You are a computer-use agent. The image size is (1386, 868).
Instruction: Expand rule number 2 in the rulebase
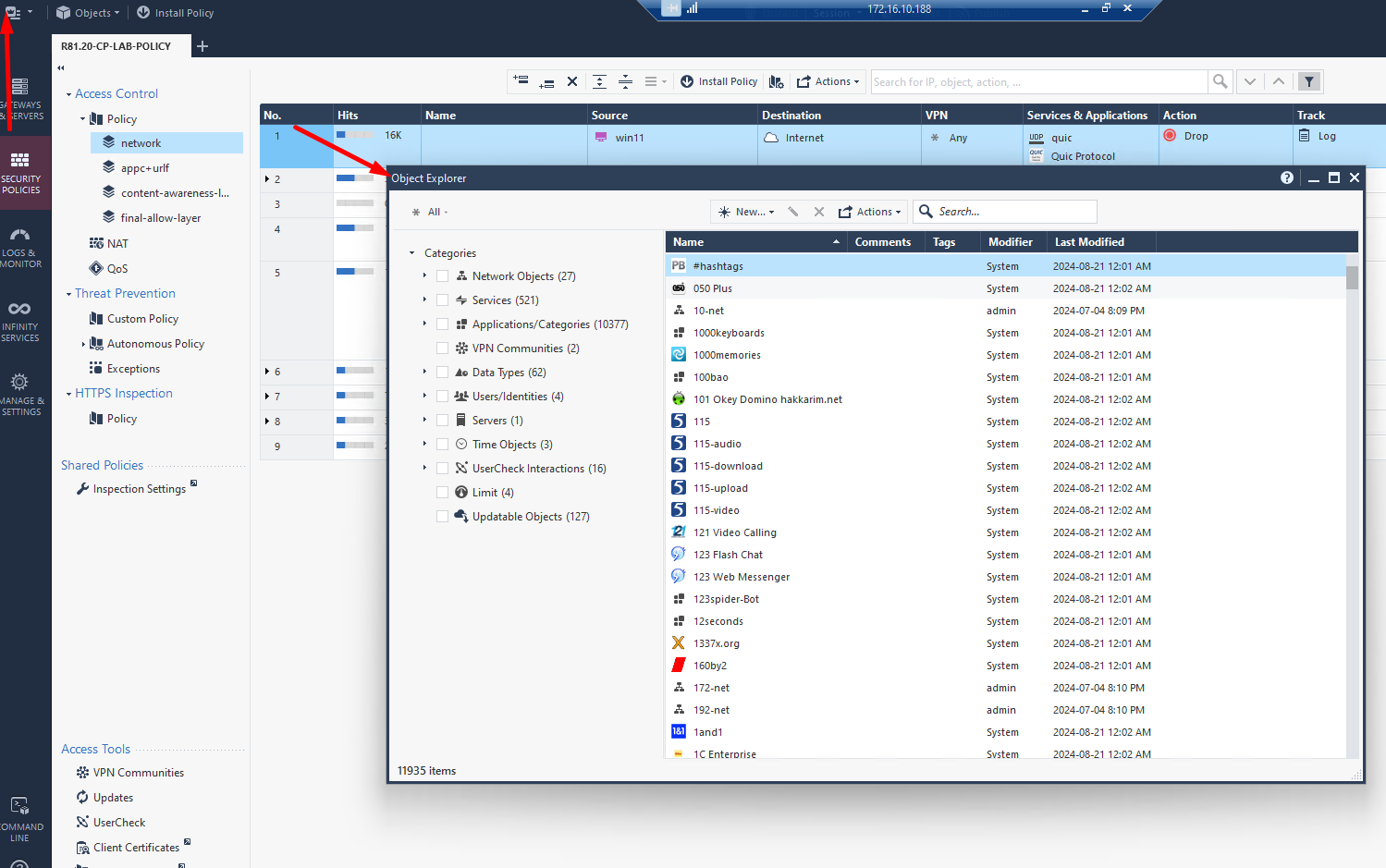point(267,179)
